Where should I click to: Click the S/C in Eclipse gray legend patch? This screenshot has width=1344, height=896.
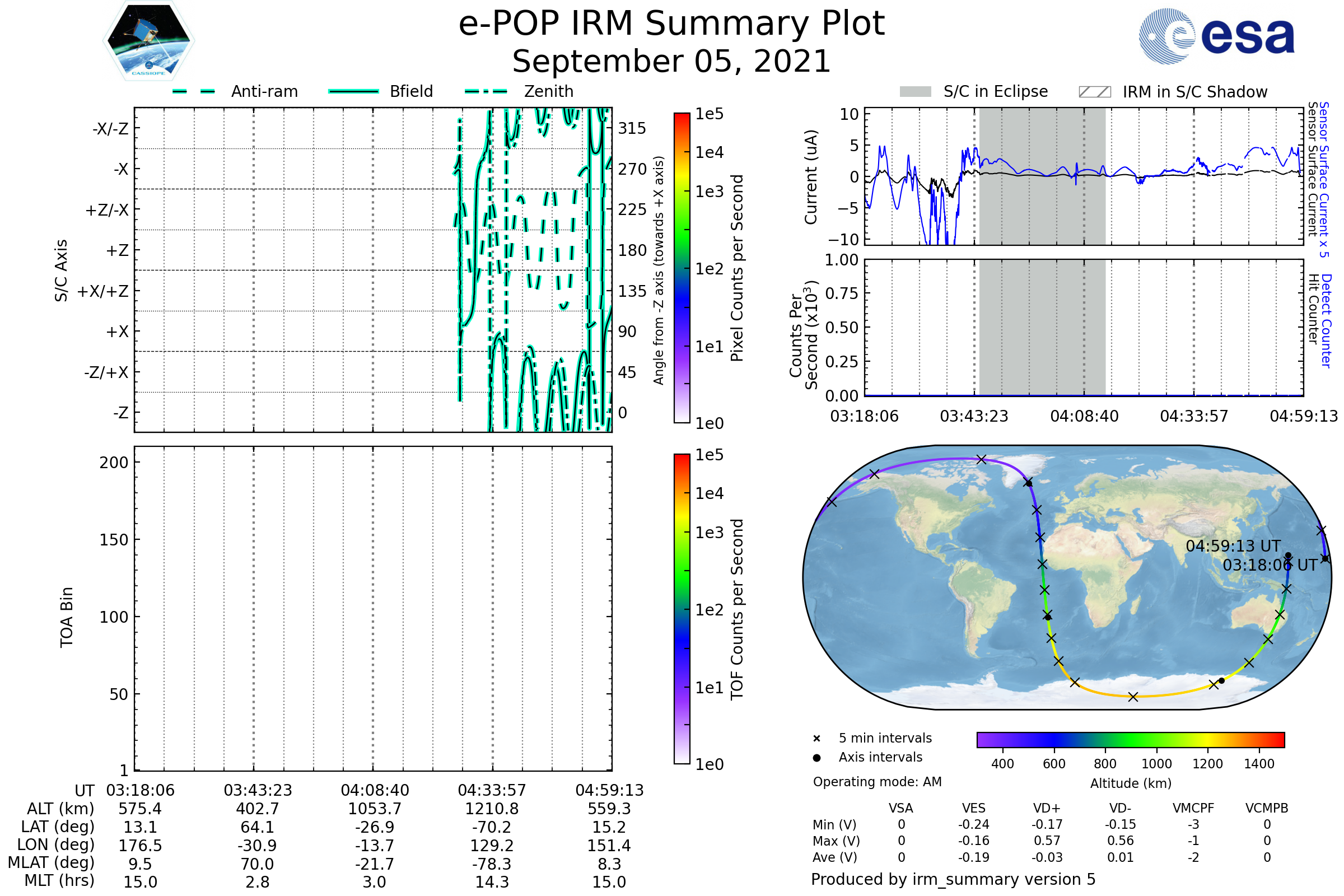(916, 92)
